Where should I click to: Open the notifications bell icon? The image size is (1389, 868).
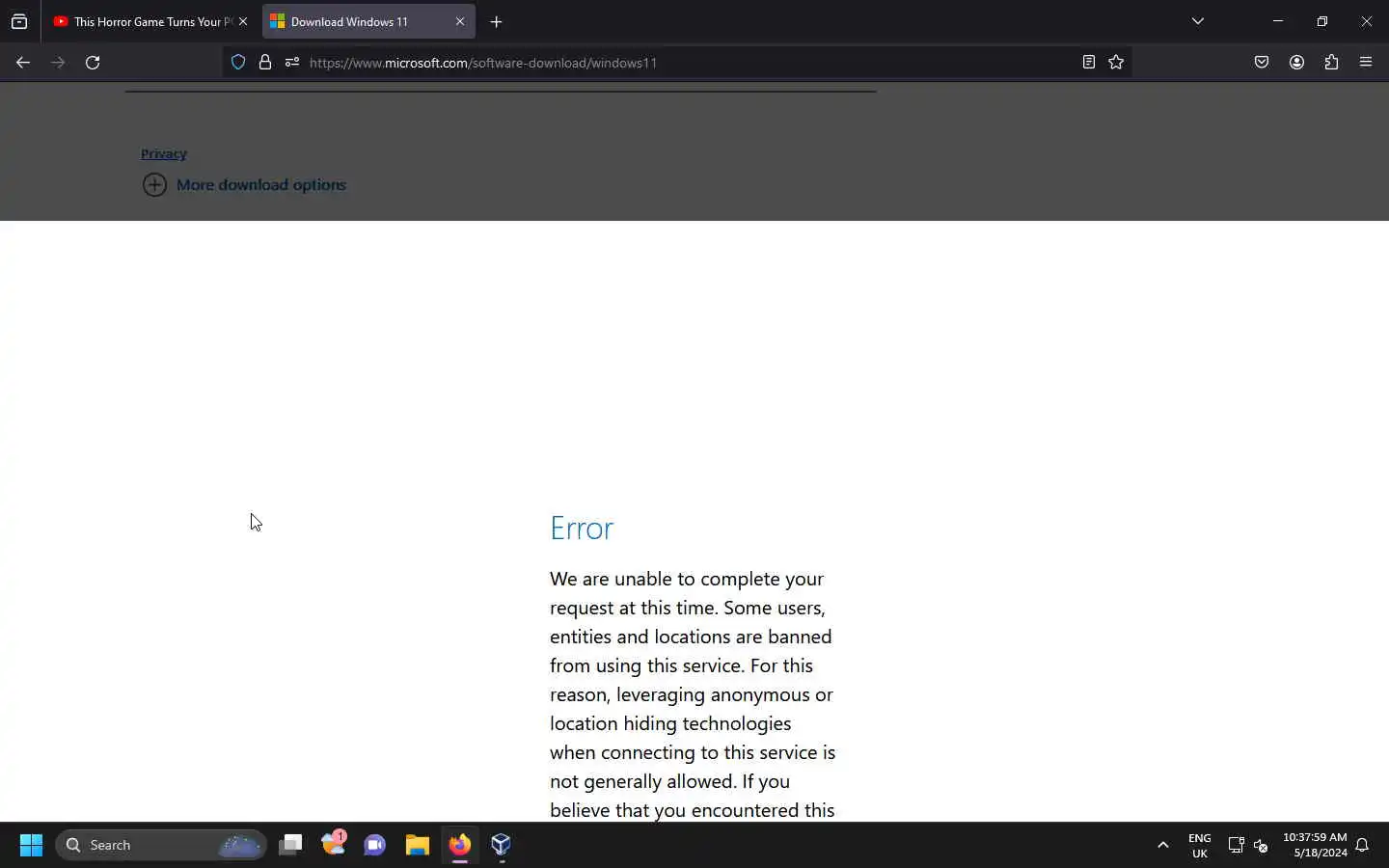(x=1363, y=845)
